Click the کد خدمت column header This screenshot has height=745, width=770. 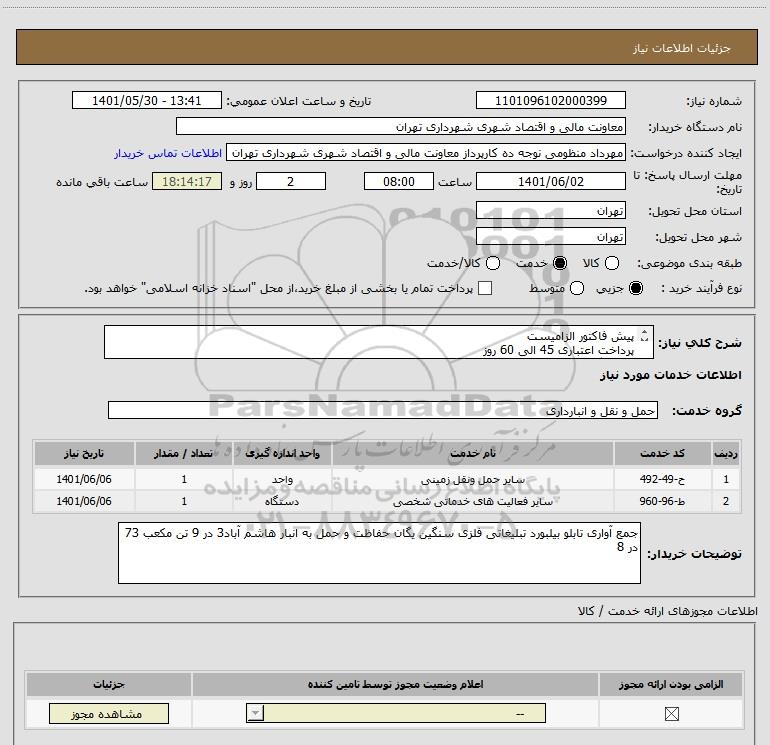[x=662, y=453]
